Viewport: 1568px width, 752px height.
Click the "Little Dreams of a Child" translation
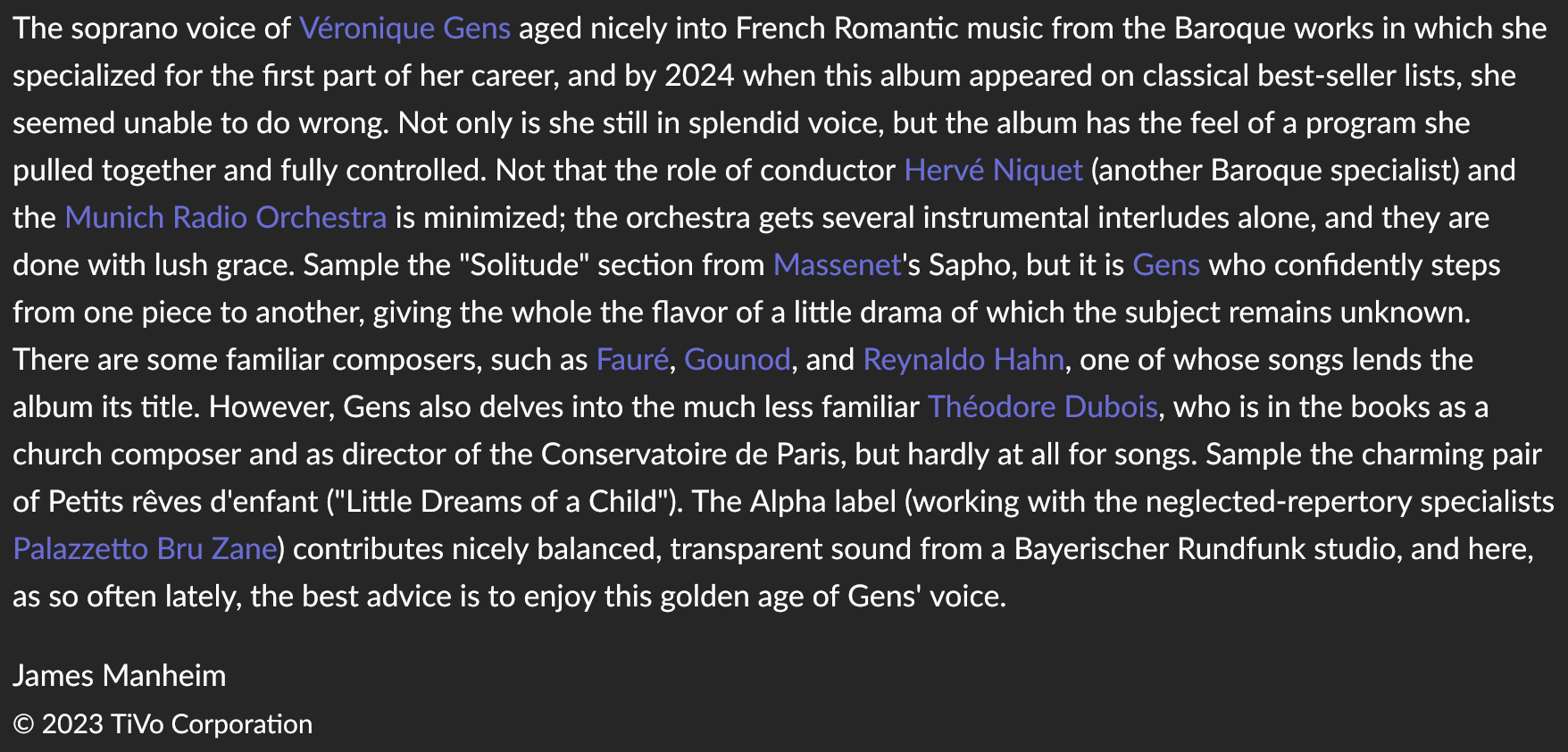501,502
